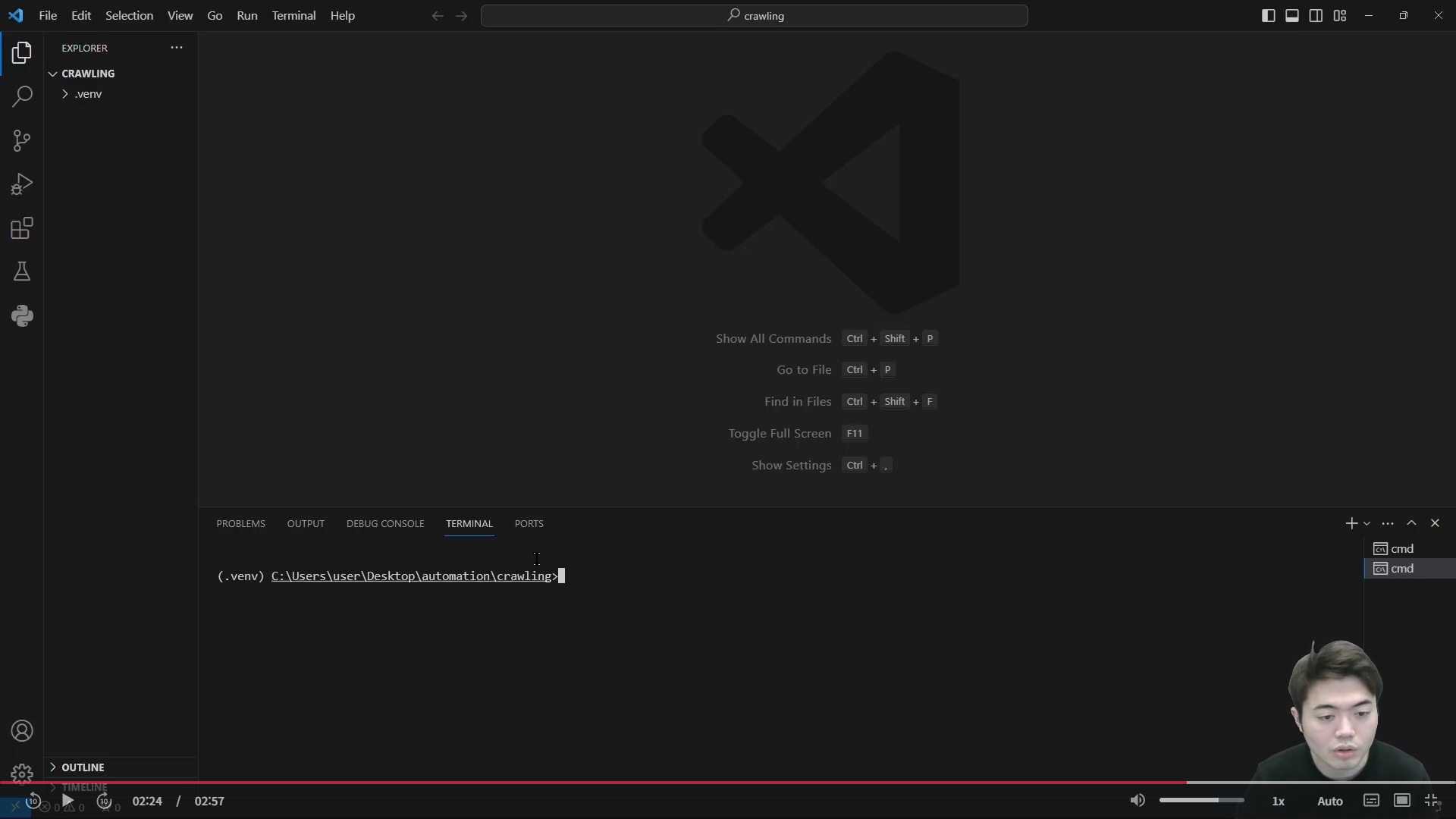
Task: Open the launch profile dropdown next to plus
Action: 1367,523
